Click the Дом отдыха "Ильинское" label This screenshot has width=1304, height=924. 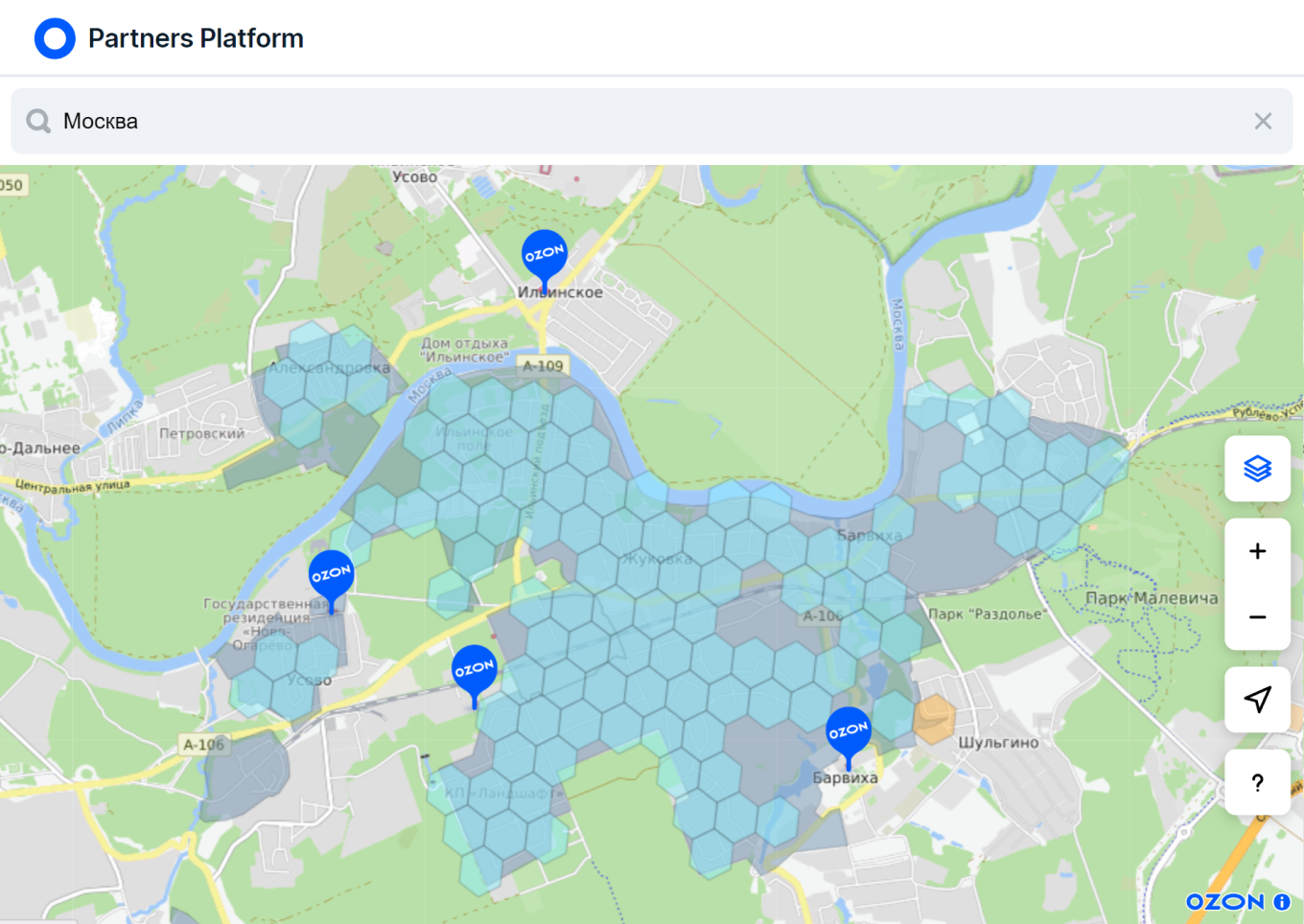[465, 350]
